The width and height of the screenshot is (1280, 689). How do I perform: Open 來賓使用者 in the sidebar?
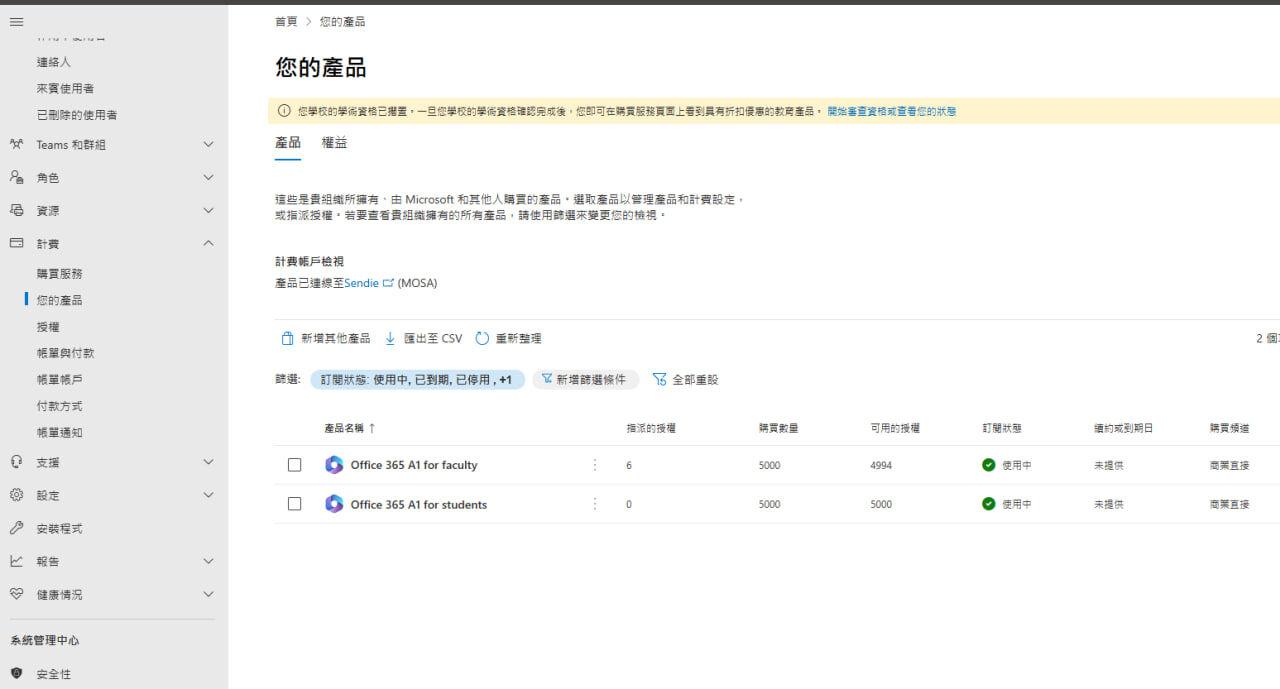[x=66, y=89]
